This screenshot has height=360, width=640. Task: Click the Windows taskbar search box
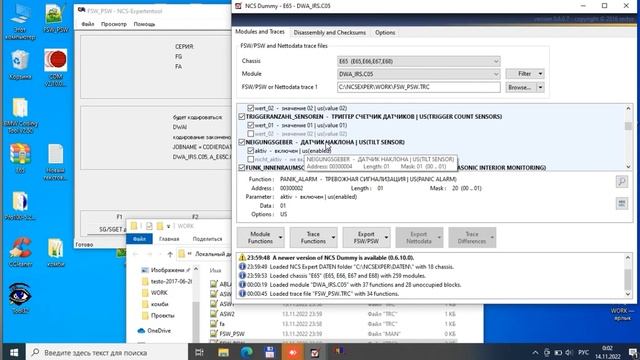coord(107,352)
